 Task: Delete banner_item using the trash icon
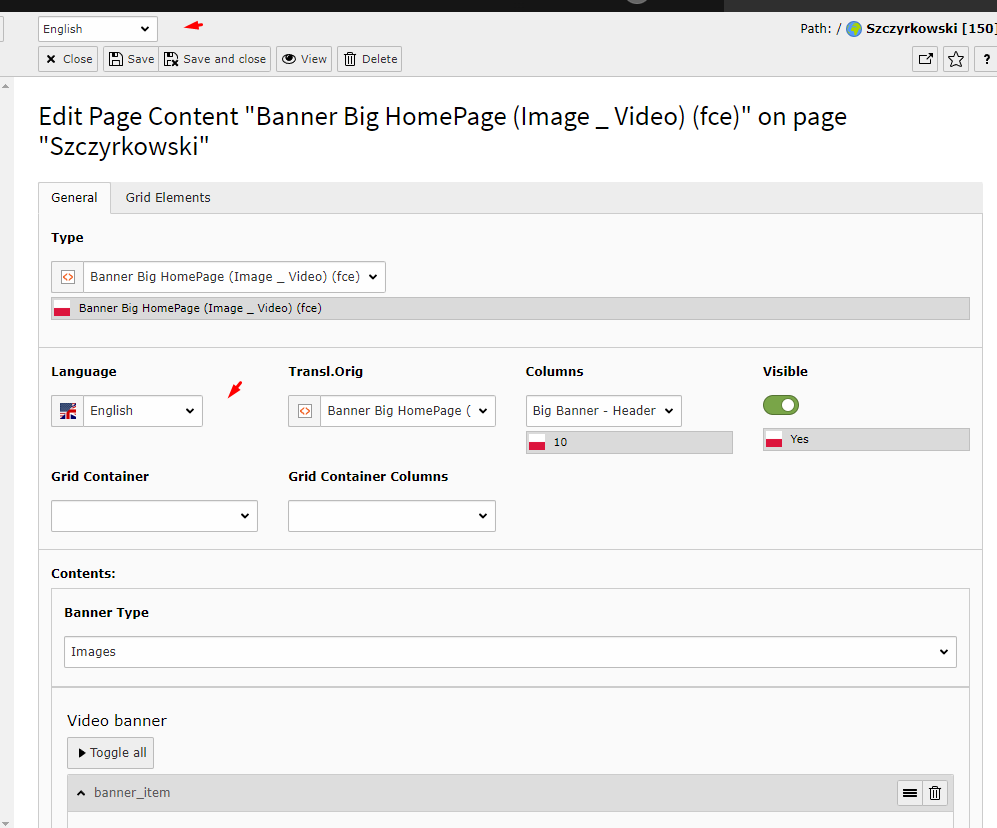[x=935, y=793]
